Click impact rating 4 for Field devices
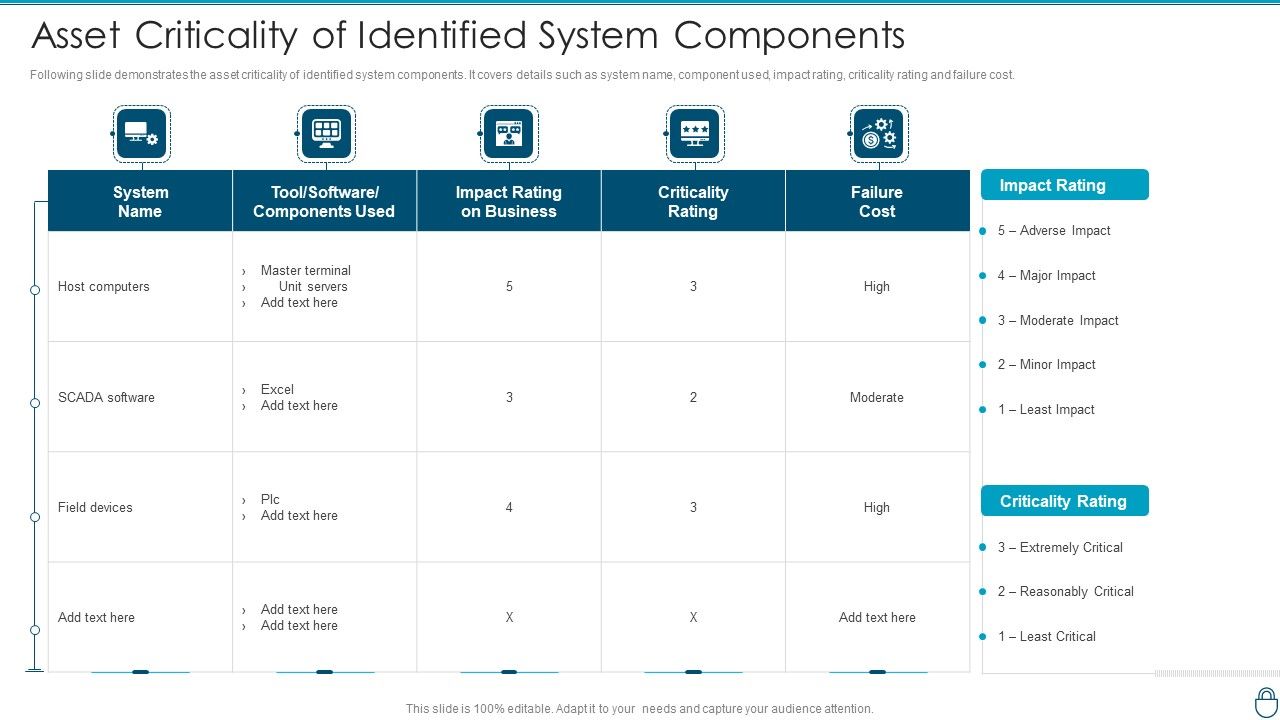This screenshot has width=1280, height=720. 509,507
